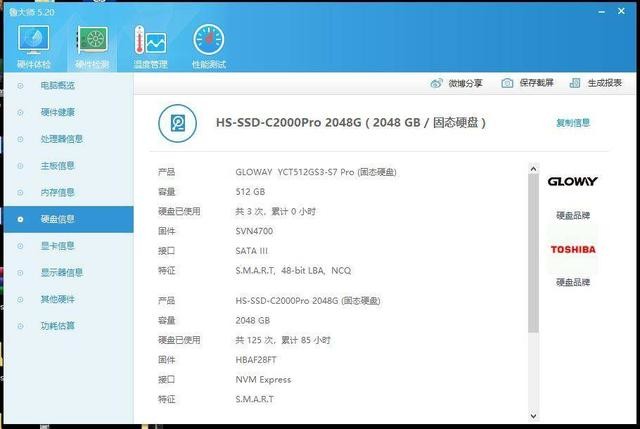Click the text 'GLOWAY YCT512GS3-S7 Pro'
Screen dimensions: 640x429
(295, 172)
